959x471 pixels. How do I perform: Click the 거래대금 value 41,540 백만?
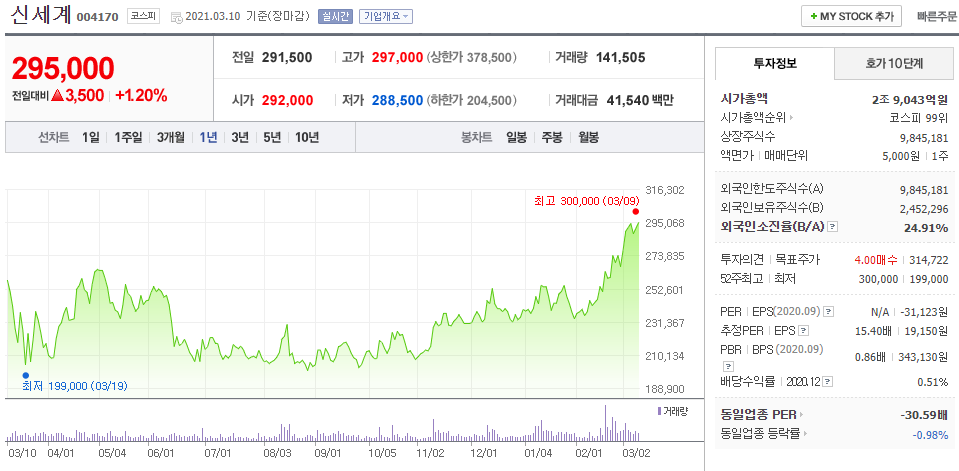click(x=640, y=100)
